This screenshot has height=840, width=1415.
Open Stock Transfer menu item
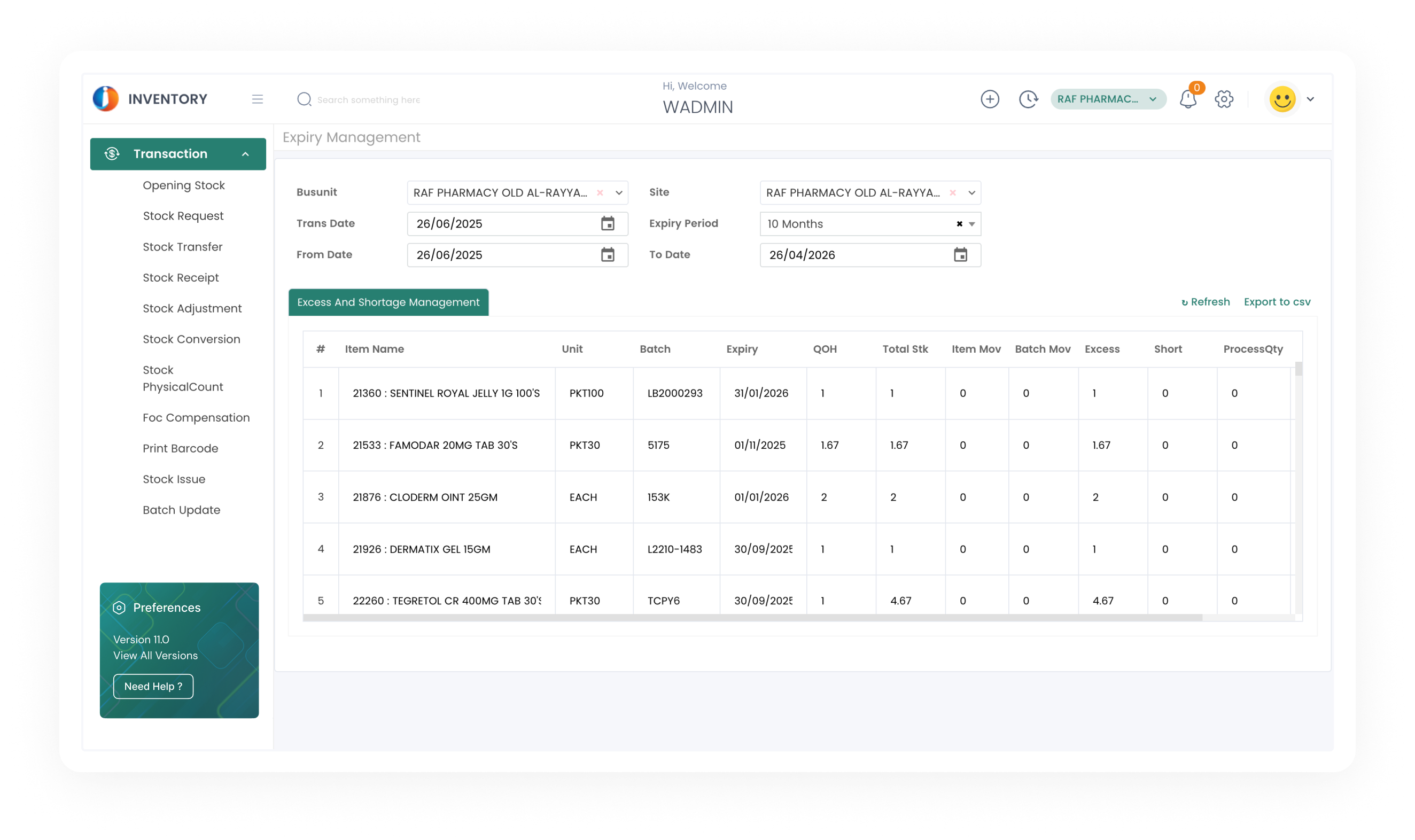click(182, 247)
